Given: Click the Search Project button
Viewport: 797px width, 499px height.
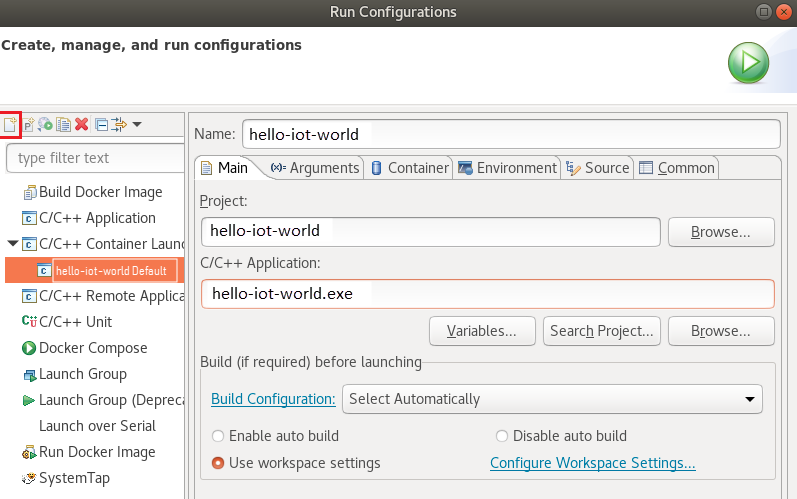Looking at the screenshot, I should click(601, 331).
